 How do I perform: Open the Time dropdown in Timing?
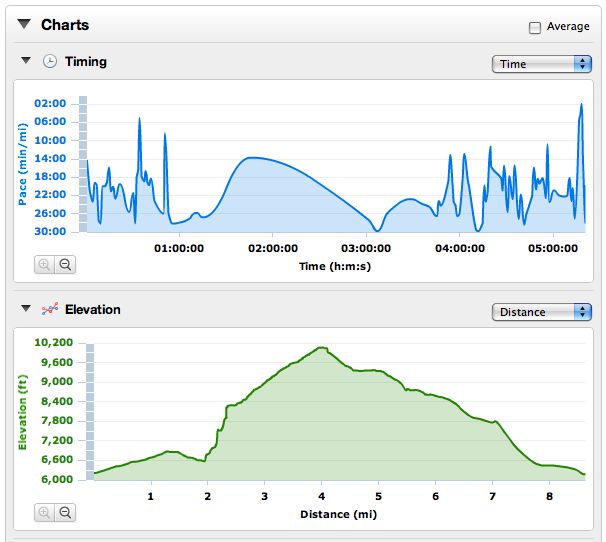coord(542,64)
